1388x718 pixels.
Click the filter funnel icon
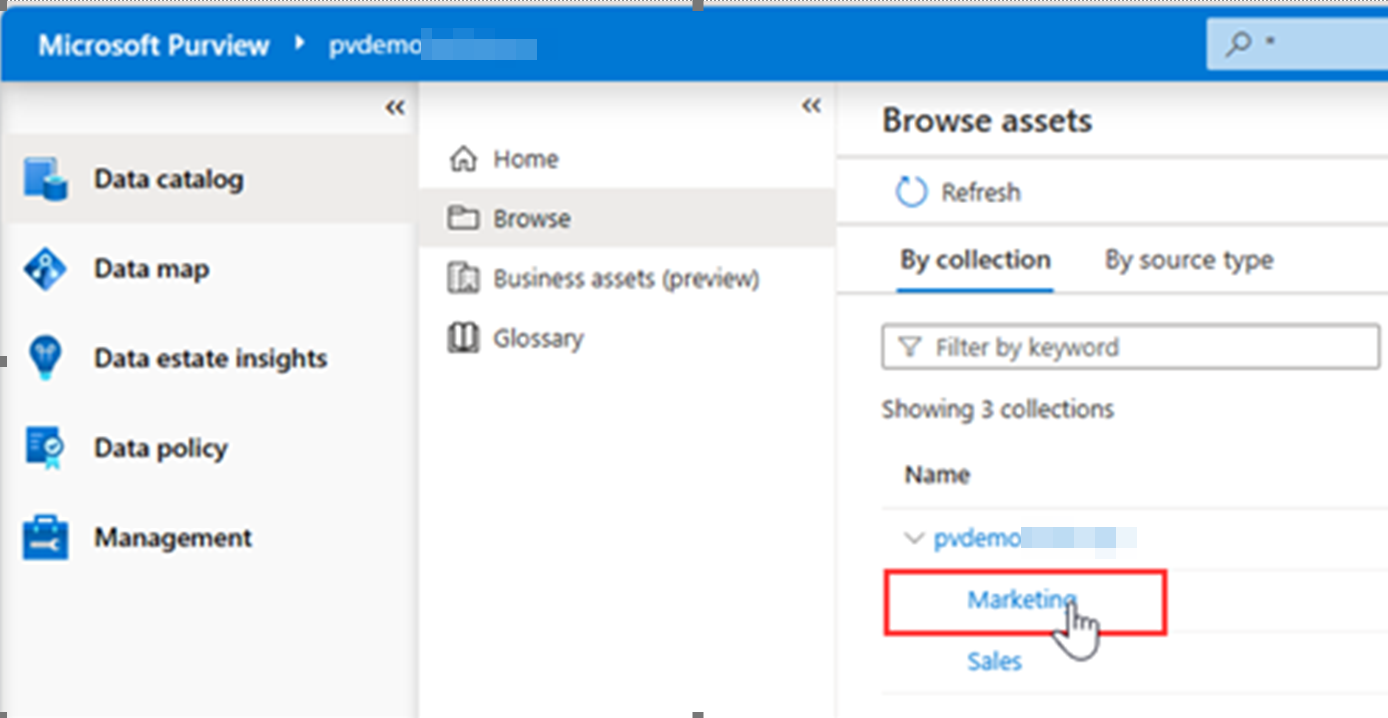point(909,347)
